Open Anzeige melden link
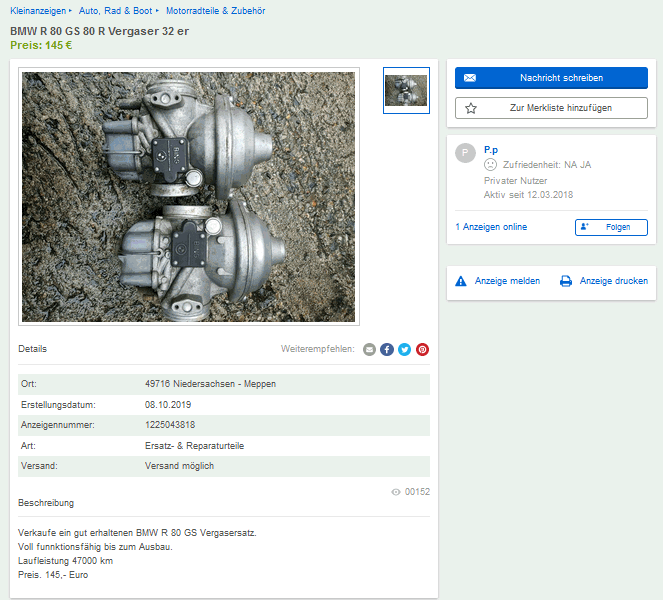Viewport: 663px width, 600px height. coord(507,281)
